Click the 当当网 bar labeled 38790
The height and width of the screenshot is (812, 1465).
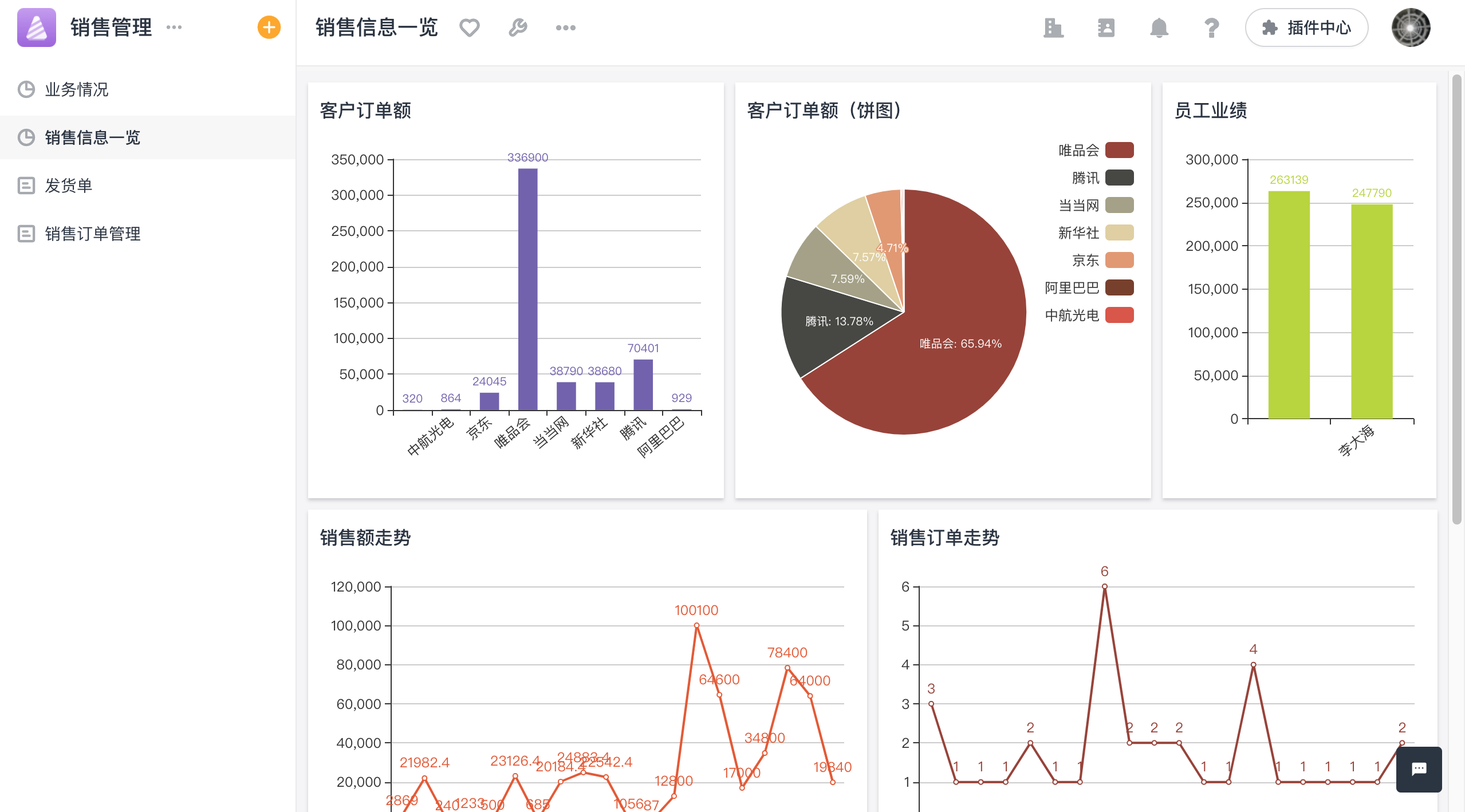(x=566, y=396)
